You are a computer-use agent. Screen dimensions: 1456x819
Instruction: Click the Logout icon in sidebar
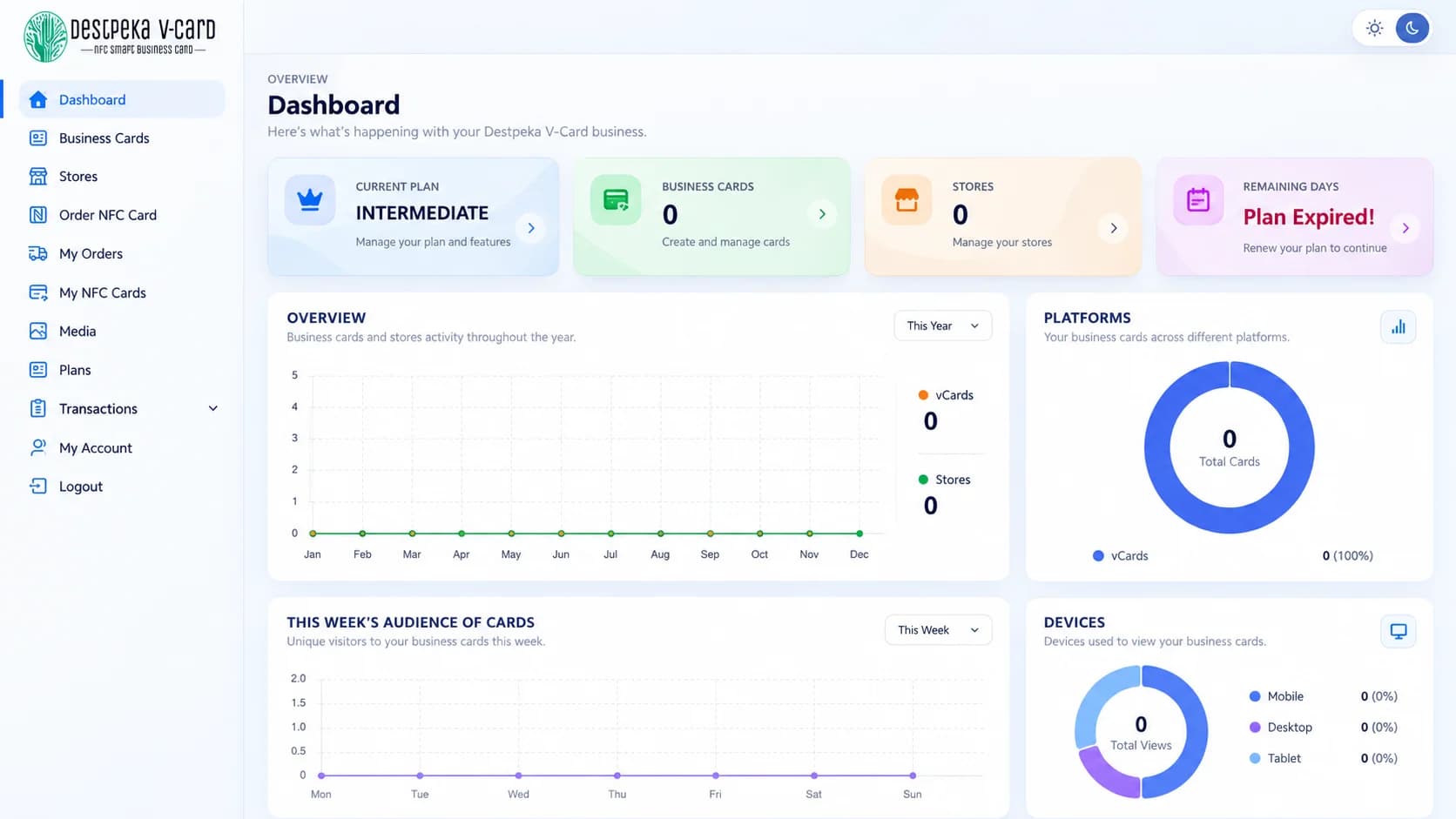[37, 486]
